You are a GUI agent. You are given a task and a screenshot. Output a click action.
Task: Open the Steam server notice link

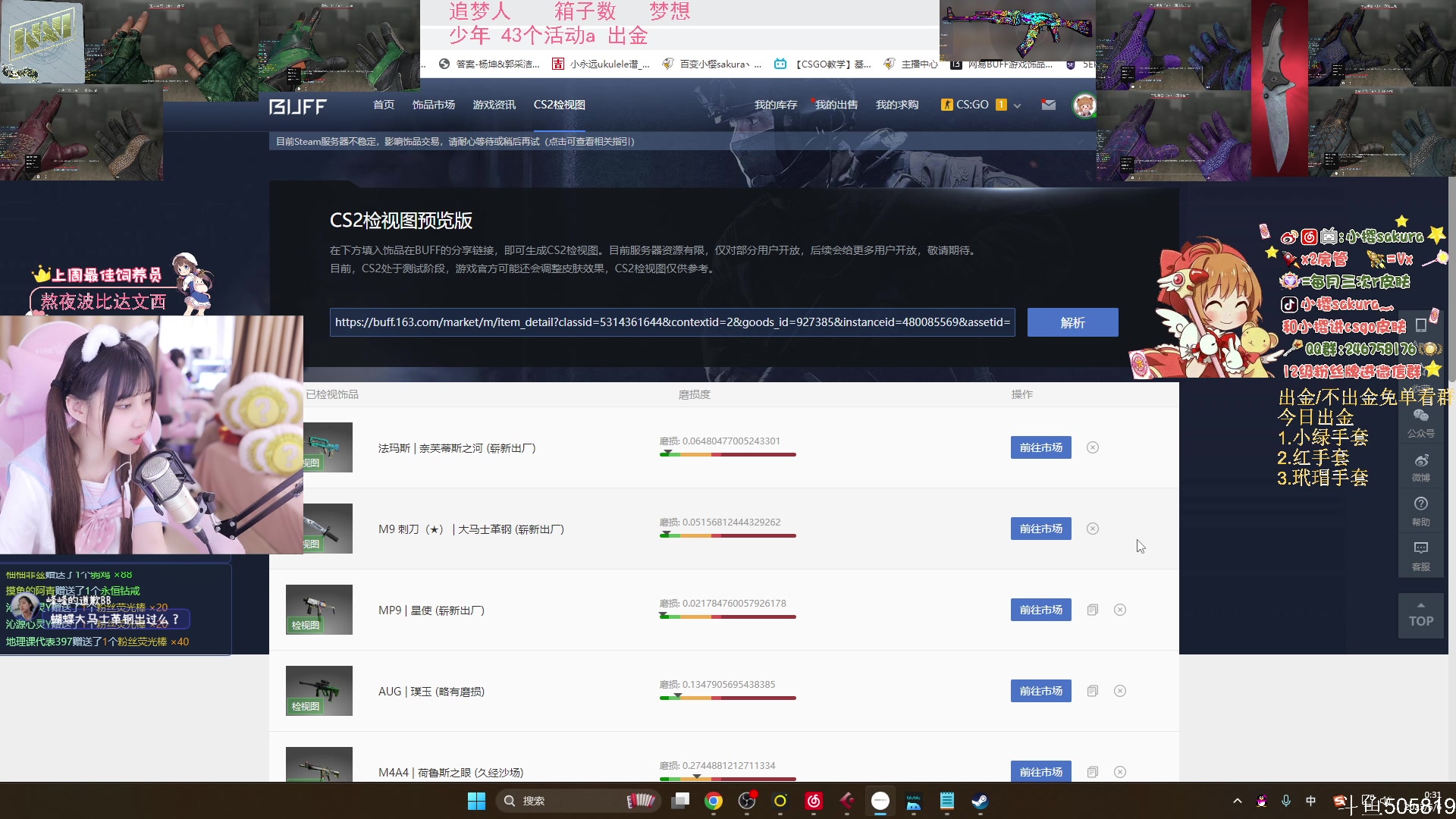(455, 142)
